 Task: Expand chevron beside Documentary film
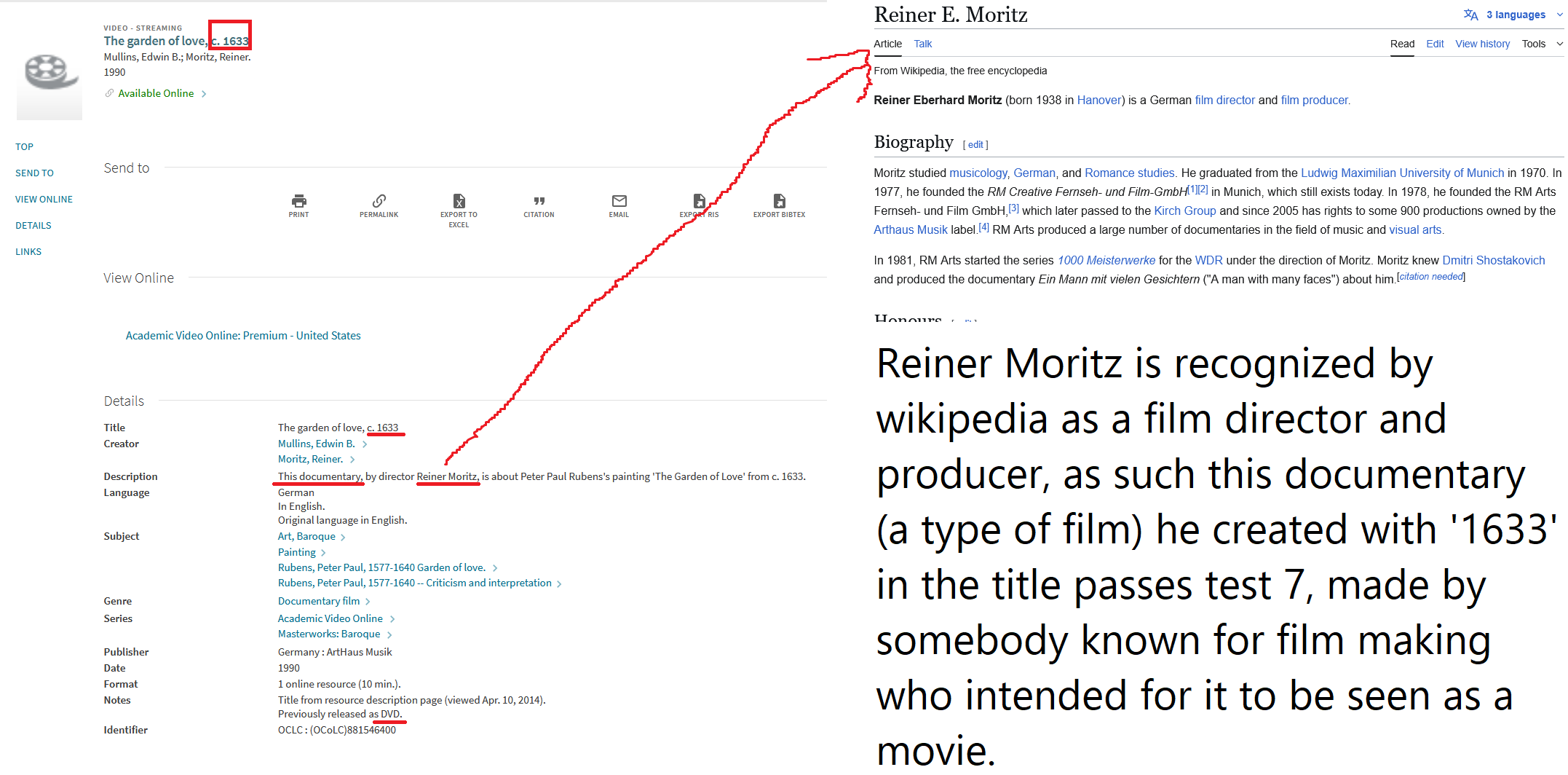click(x=368, y=602)
